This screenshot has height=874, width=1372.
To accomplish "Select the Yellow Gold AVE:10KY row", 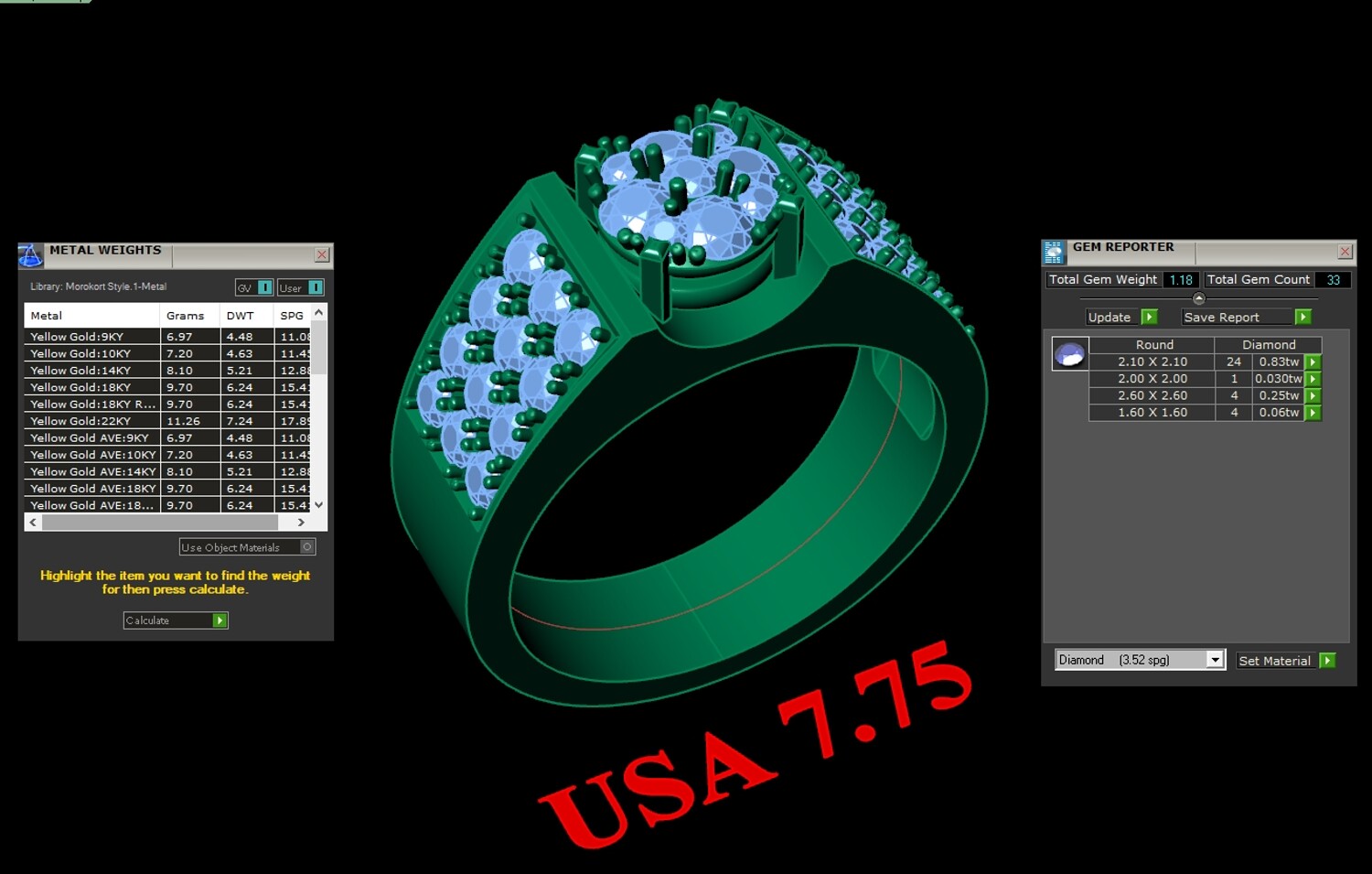I will [x=167, y=455].
